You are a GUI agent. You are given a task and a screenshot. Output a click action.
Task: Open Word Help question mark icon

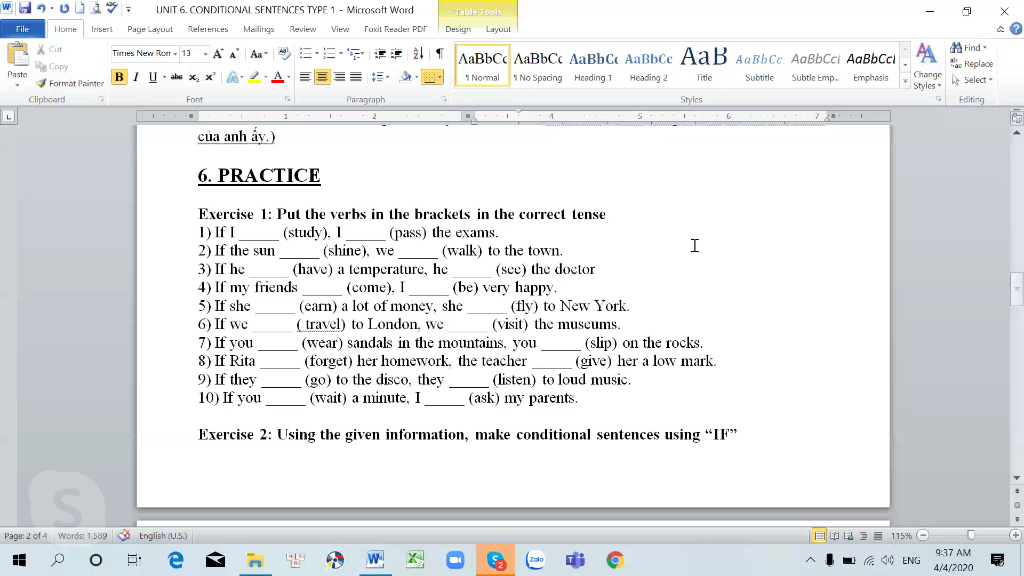point(1016,29)
